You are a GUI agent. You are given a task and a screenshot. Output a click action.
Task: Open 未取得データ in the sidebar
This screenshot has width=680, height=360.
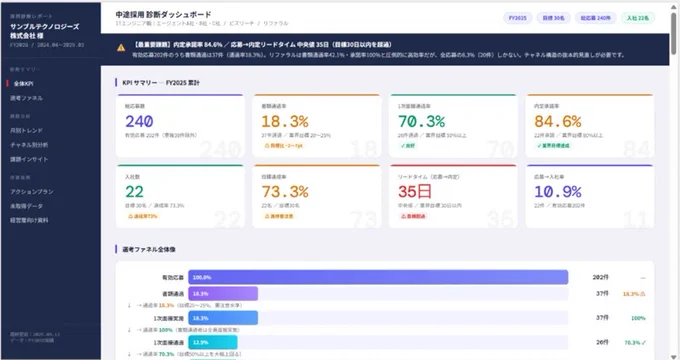click(x=26, y=206)
